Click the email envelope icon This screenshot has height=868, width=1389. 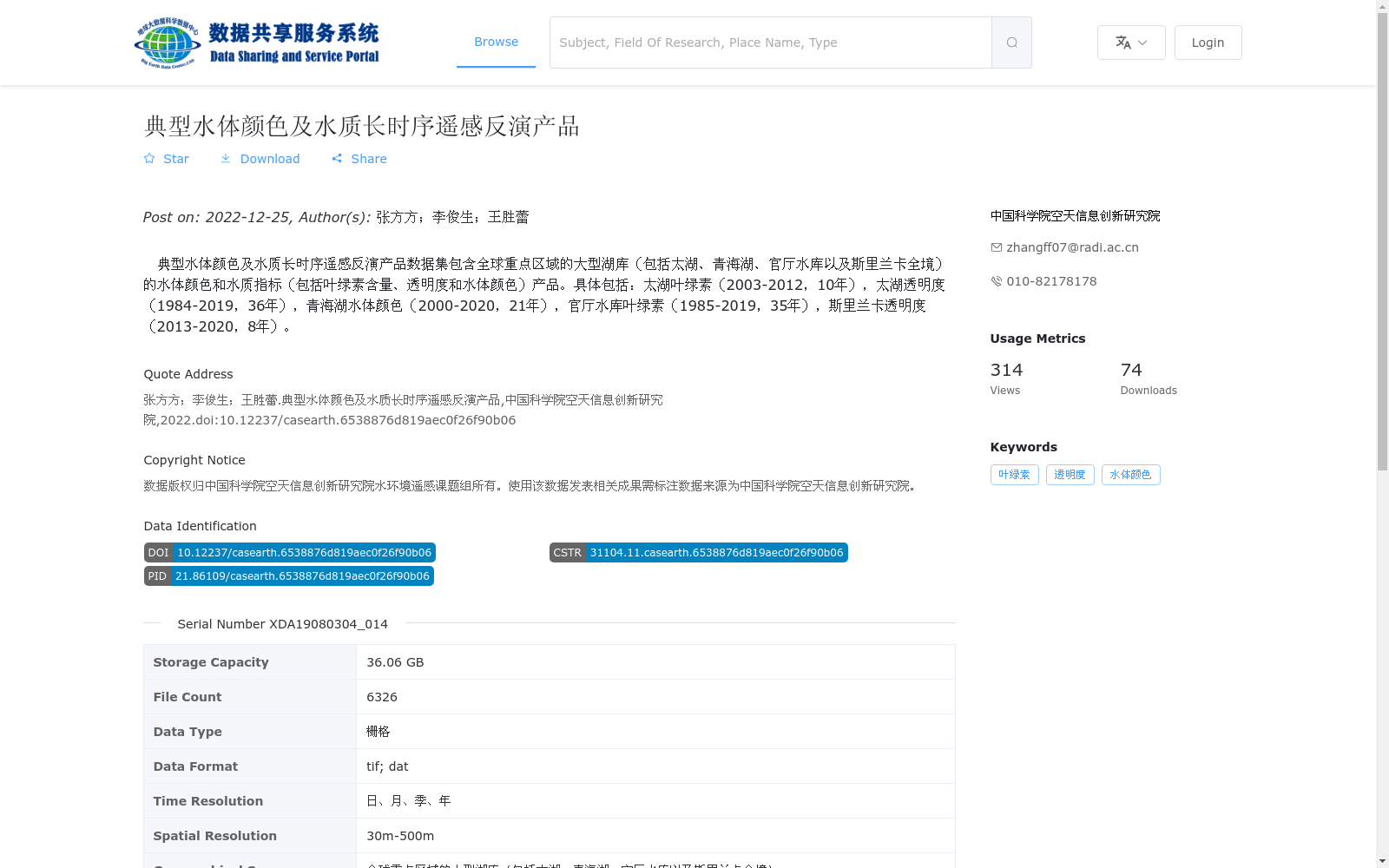[x=997, y=247]
